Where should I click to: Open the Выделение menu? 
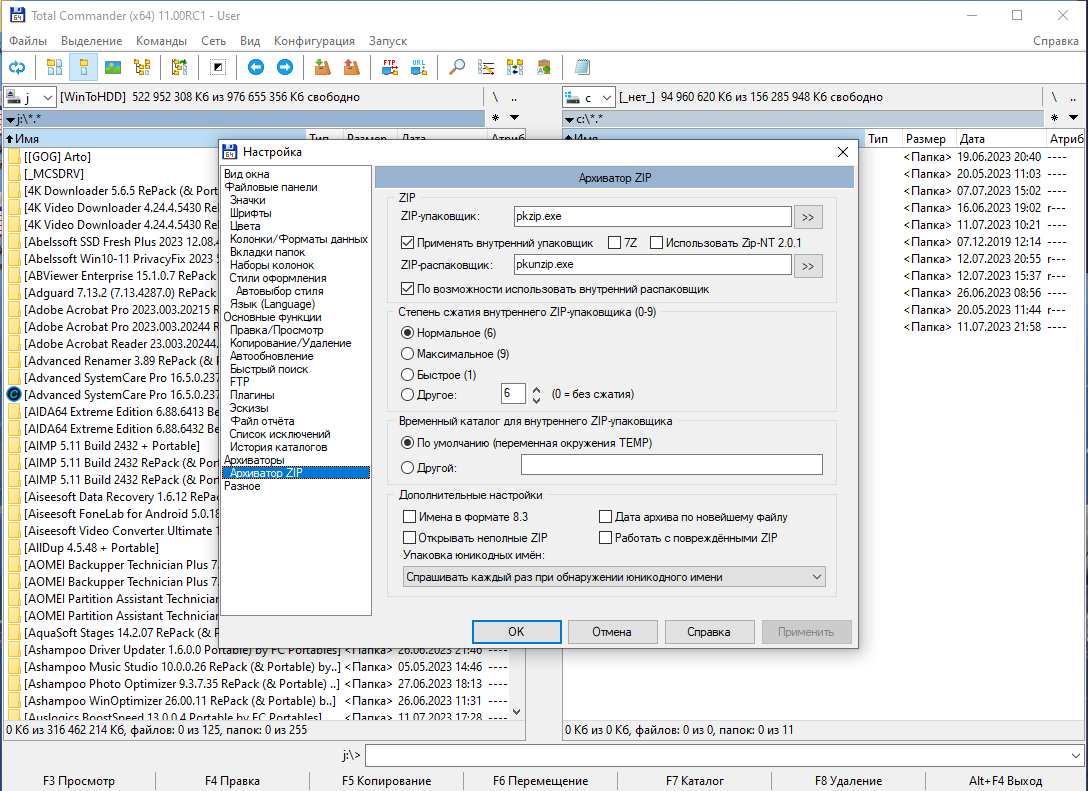click(92, 41)
